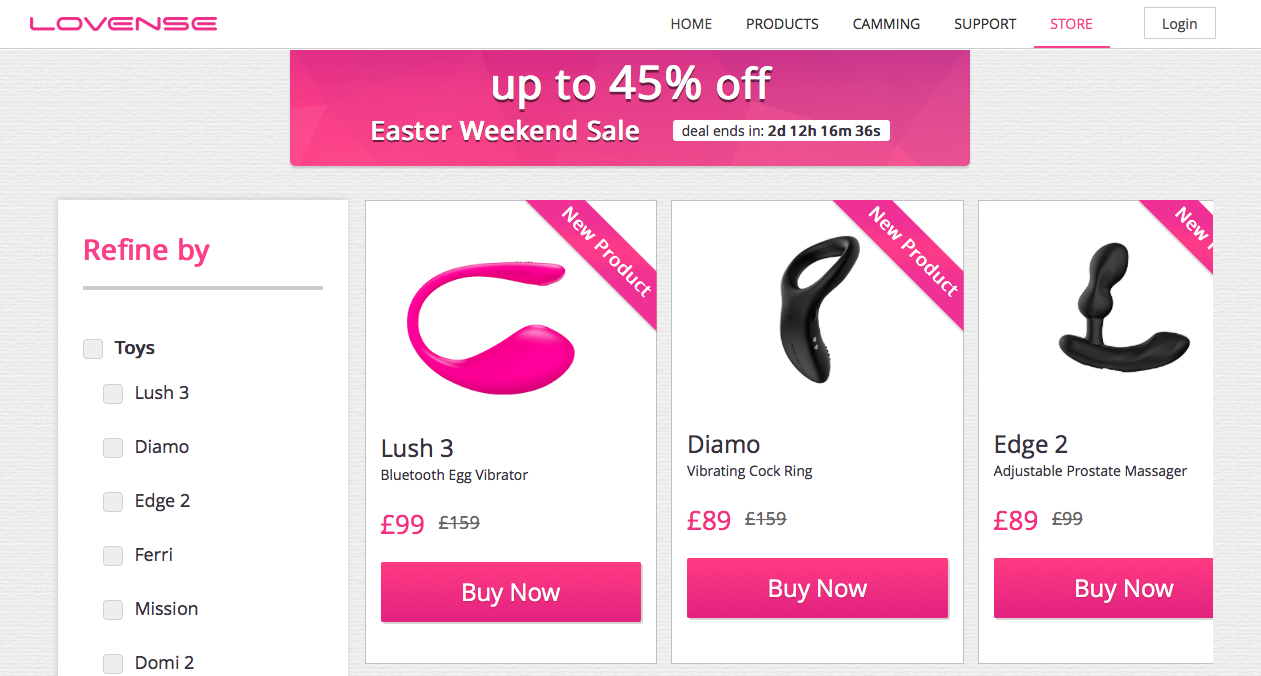This screenshot has height=676, width=1261.
Task: Go to the PRODUCTS page
Action: point(782,24)
